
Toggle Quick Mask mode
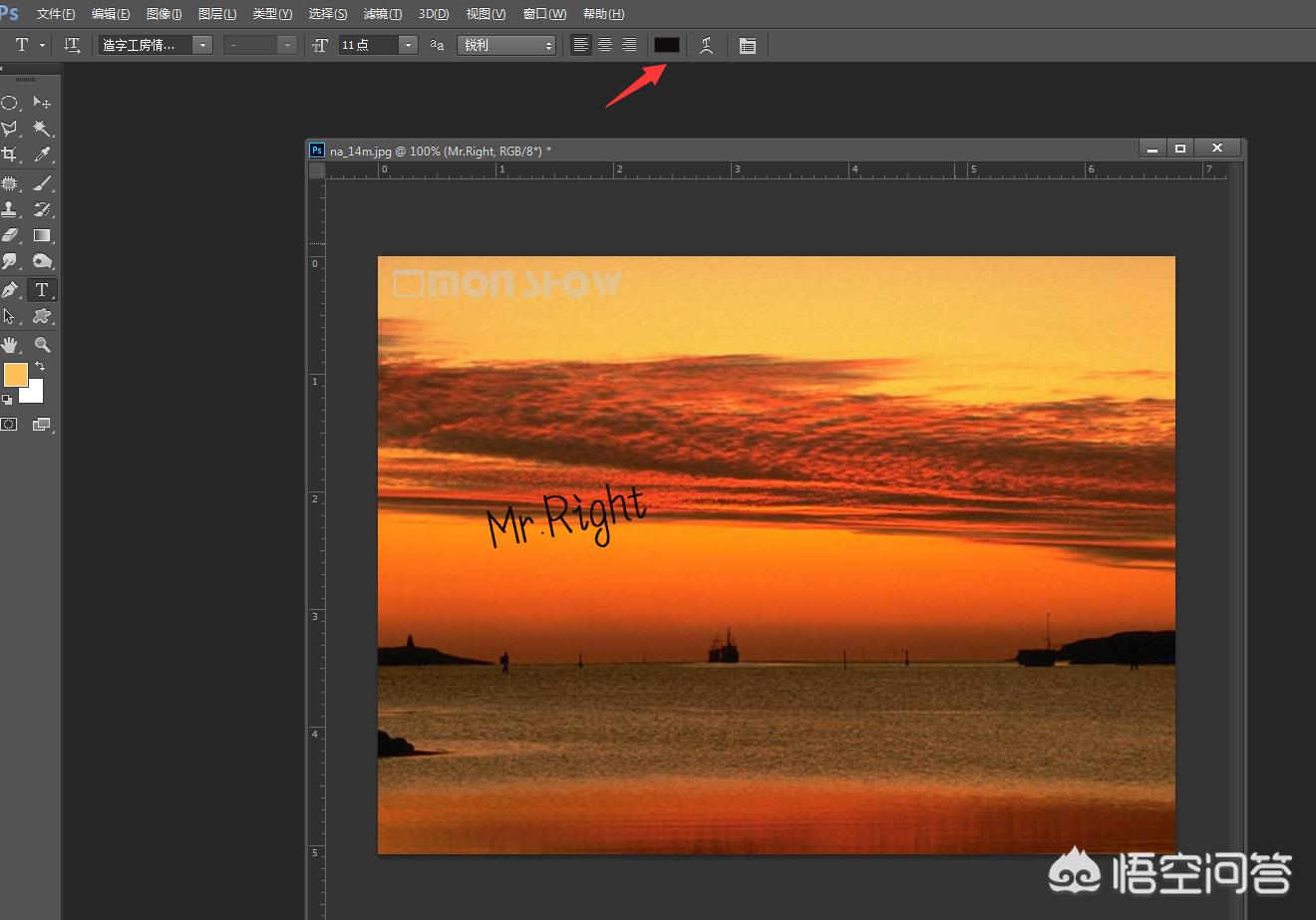point(9,425)
